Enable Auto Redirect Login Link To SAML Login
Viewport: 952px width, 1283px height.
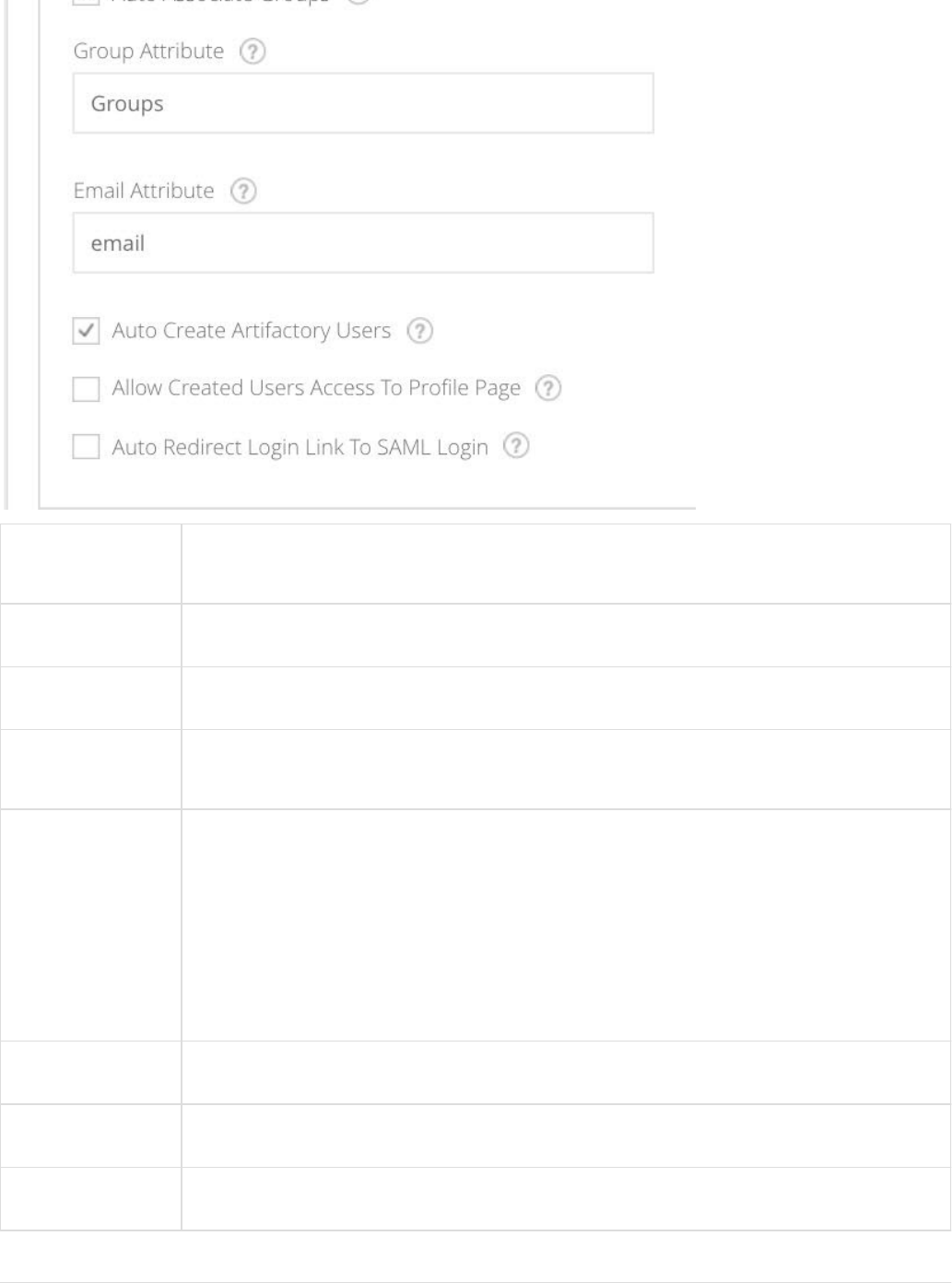[86, 447]
